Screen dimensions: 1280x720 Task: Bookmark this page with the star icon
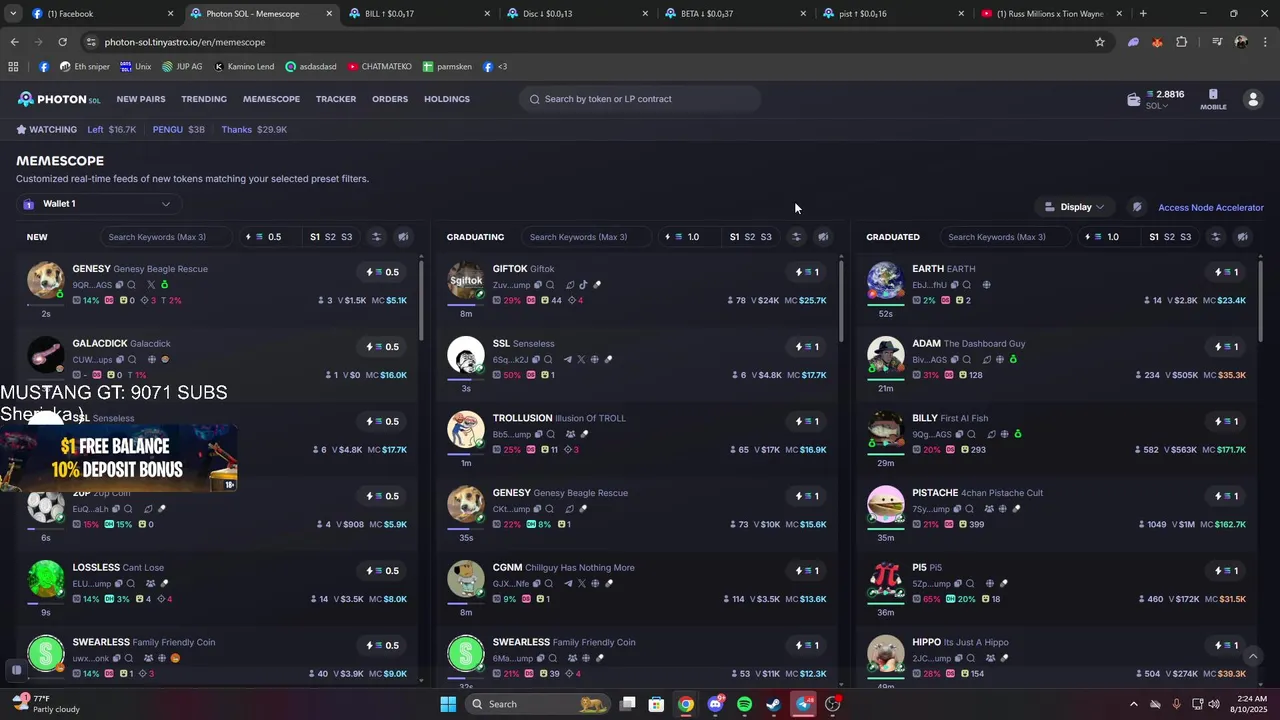[1100, 42]
